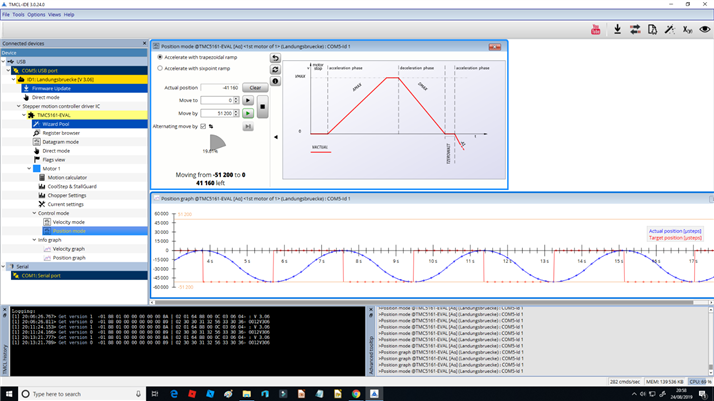
Task: Collapse the Motor 1 tree node
Action: click(x=29, y=169)
